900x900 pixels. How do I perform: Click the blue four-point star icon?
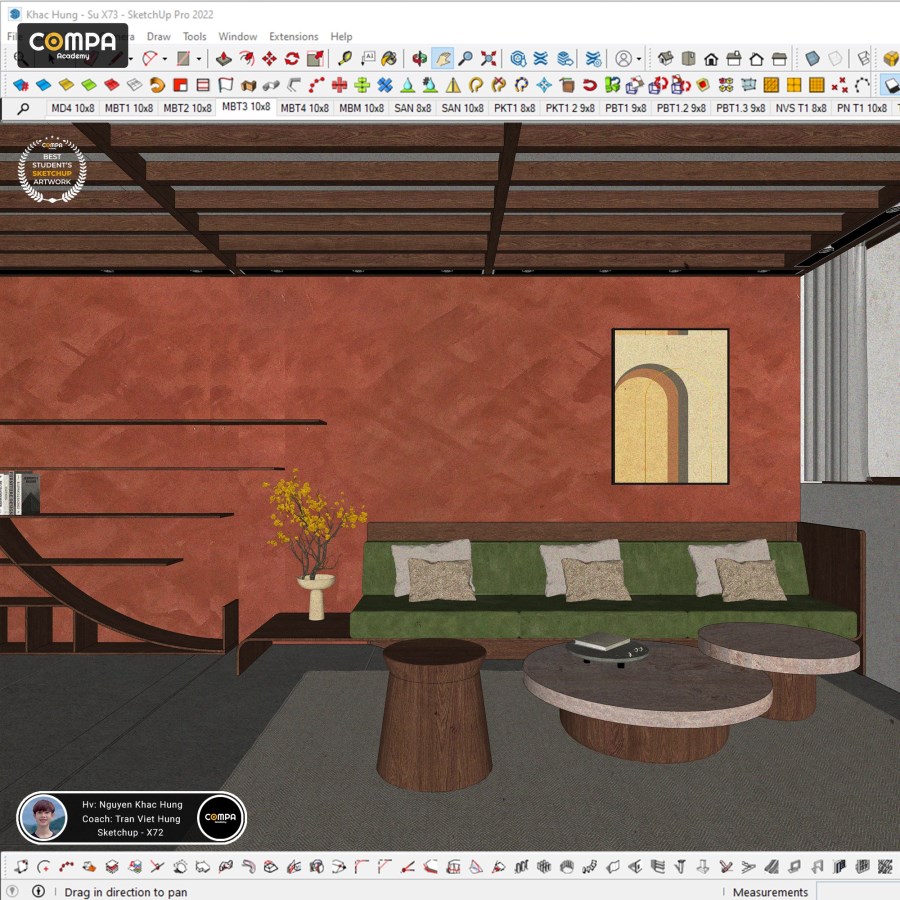point(544,86)
